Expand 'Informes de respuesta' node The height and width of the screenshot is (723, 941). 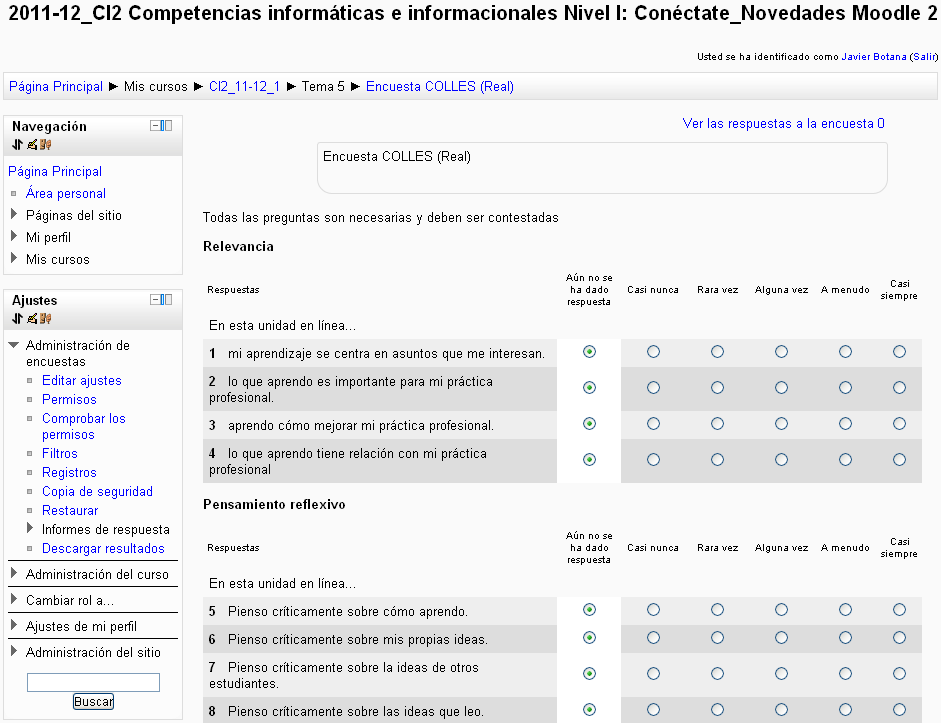31,529
